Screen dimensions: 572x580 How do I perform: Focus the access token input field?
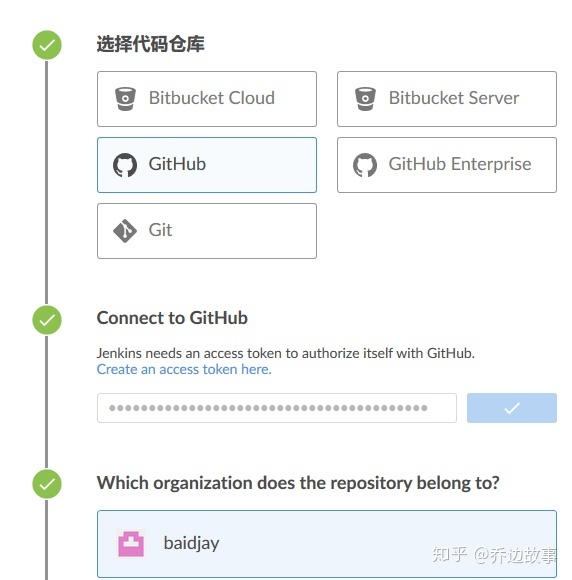pos(277,408)
